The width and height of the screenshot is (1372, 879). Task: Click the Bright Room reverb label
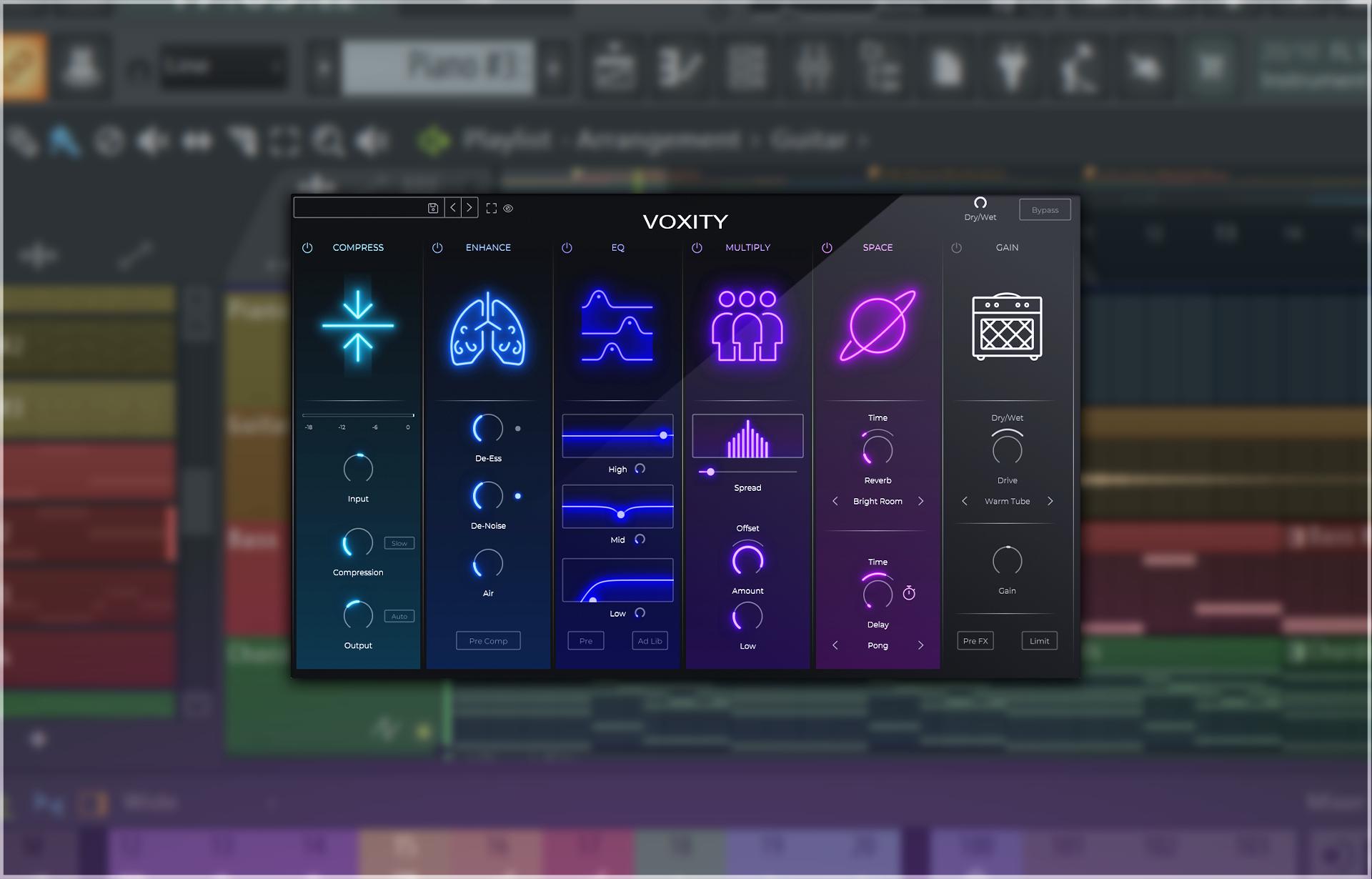878,501
